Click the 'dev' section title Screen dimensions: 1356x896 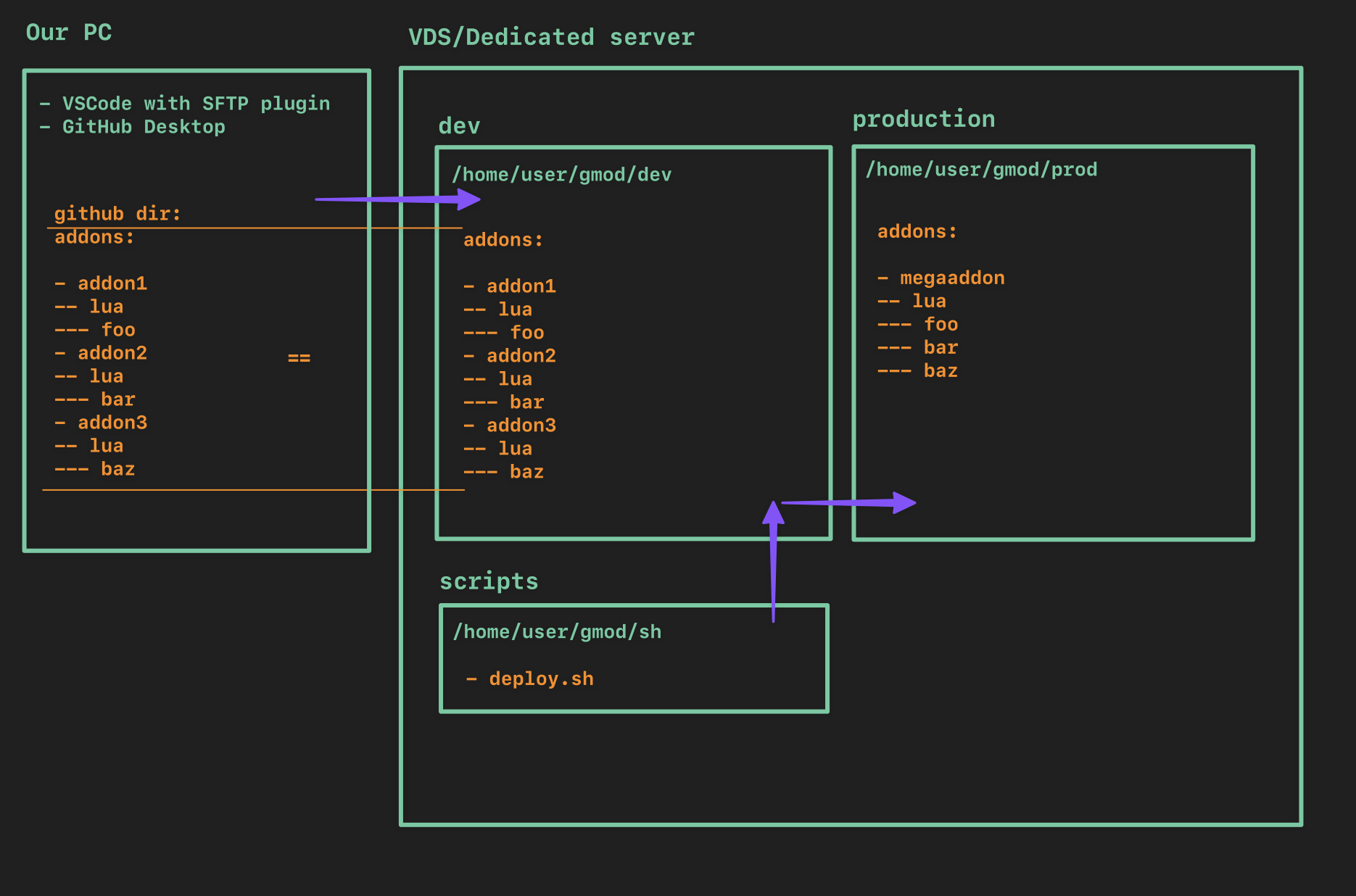click(459, 126)
